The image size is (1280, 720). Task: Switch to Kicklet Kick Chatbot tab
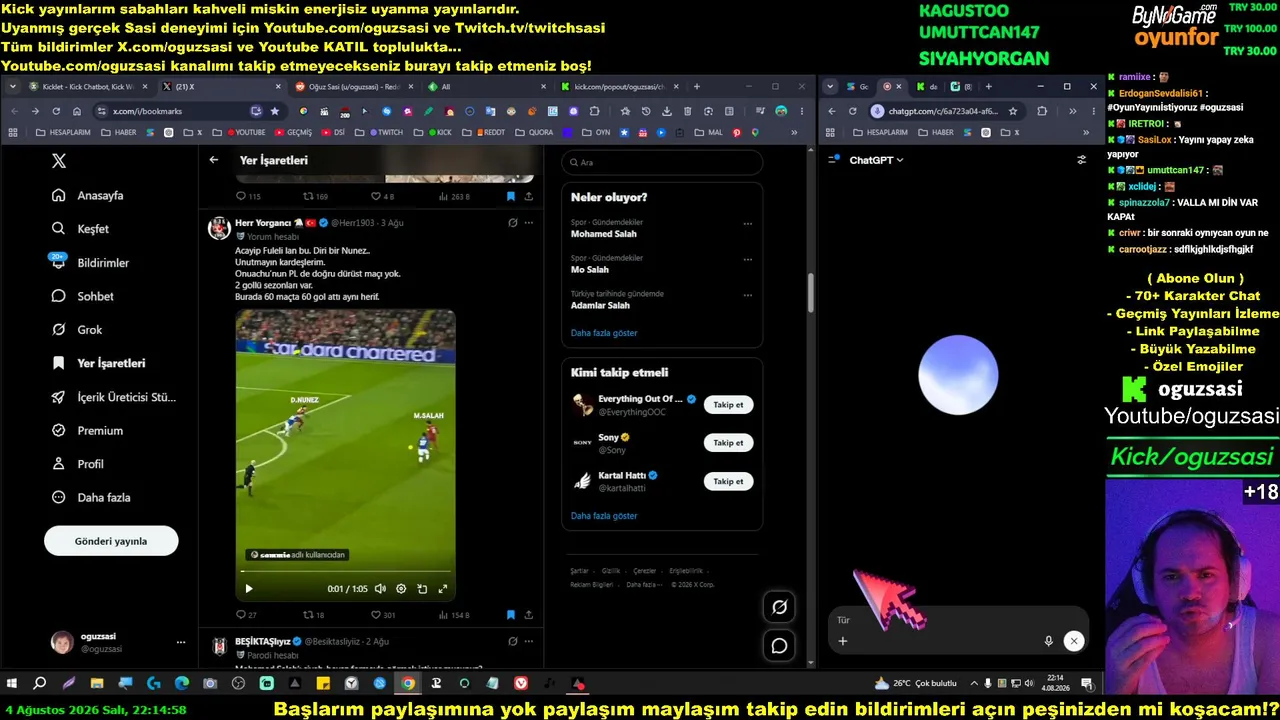point(87,87)
